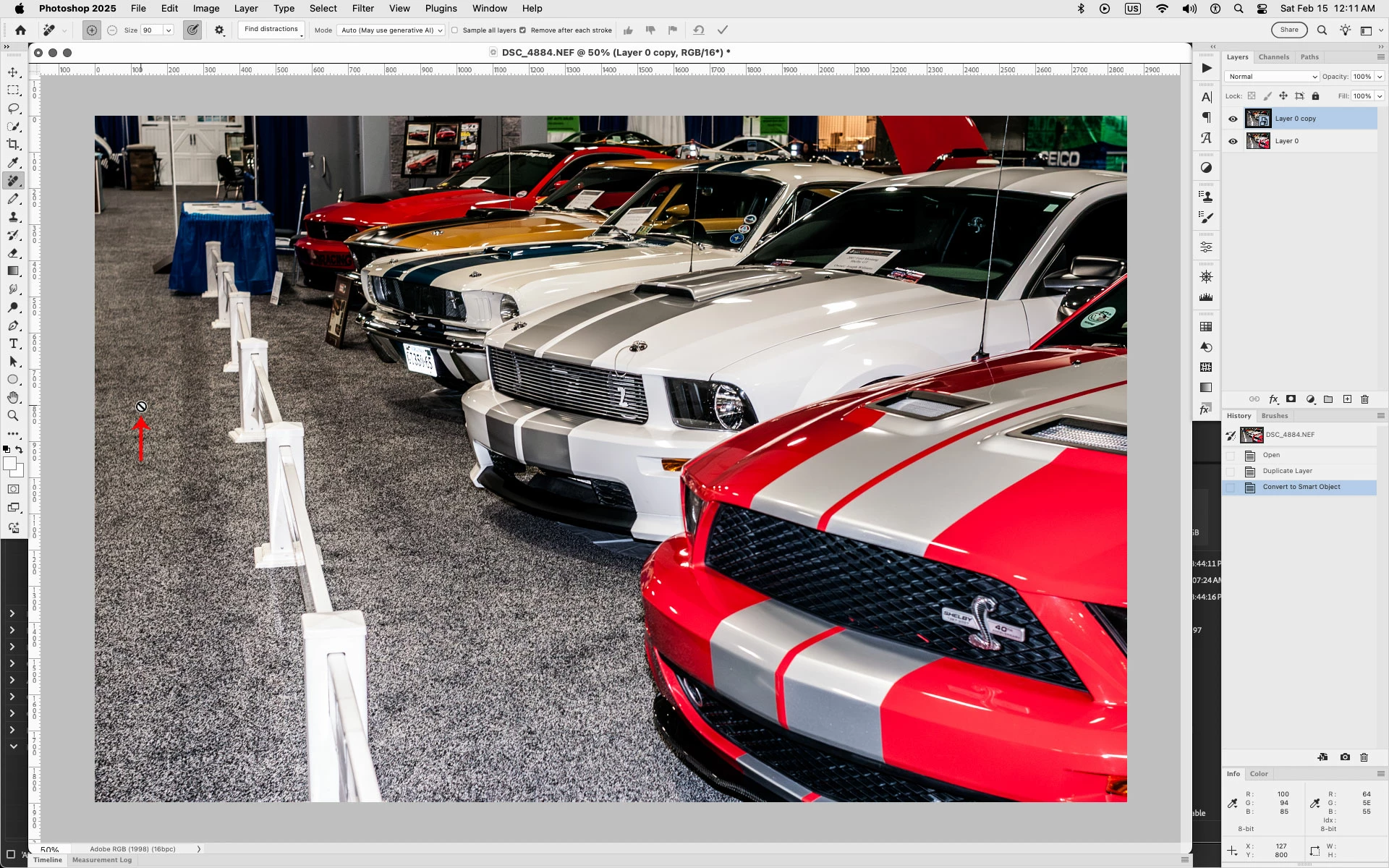1389x868 pixels.
Task: Select the Type tool
Action: (13, 344)
